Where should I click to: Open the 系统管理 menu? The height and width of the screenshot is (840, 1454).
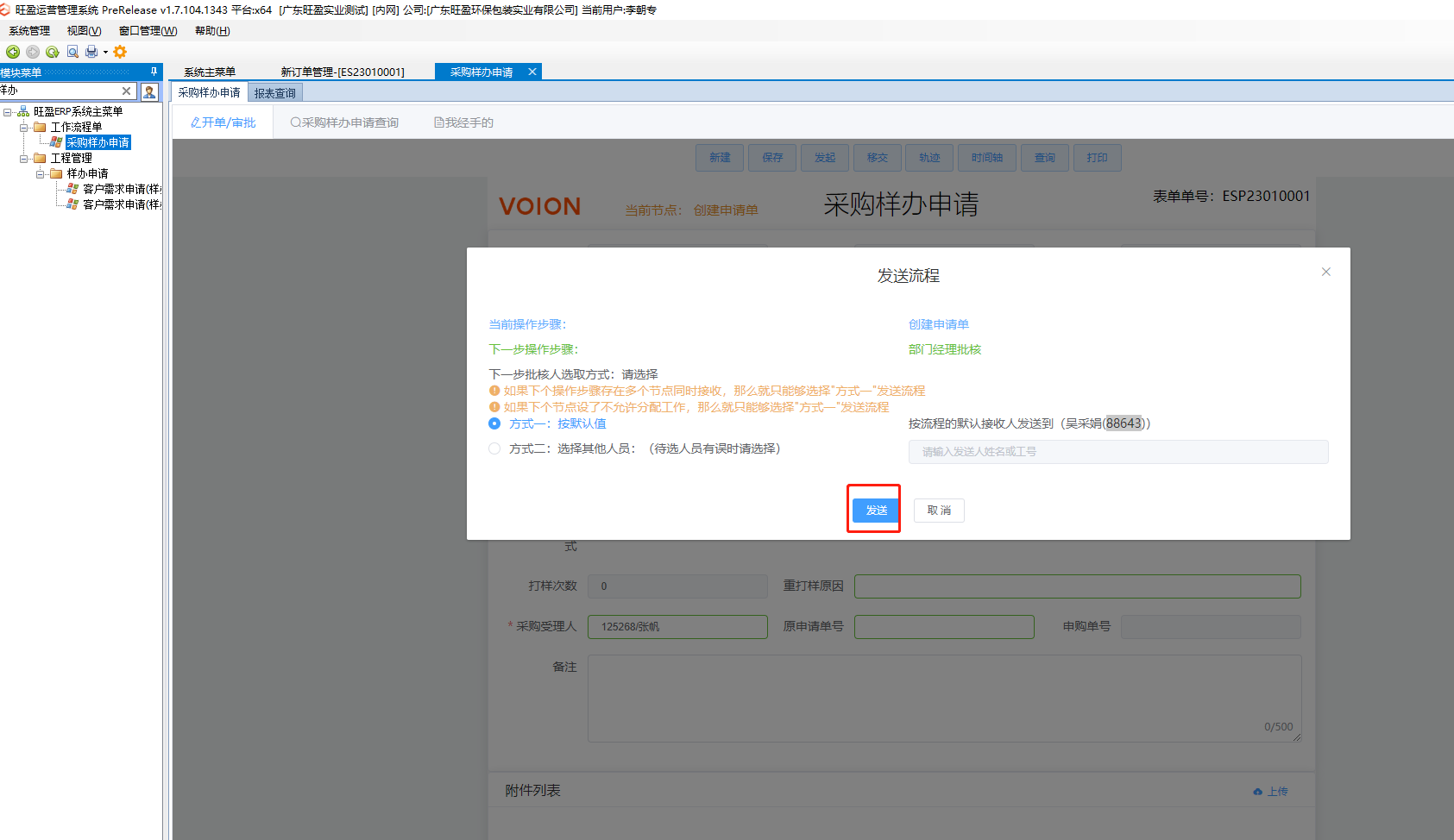point(29,30)
